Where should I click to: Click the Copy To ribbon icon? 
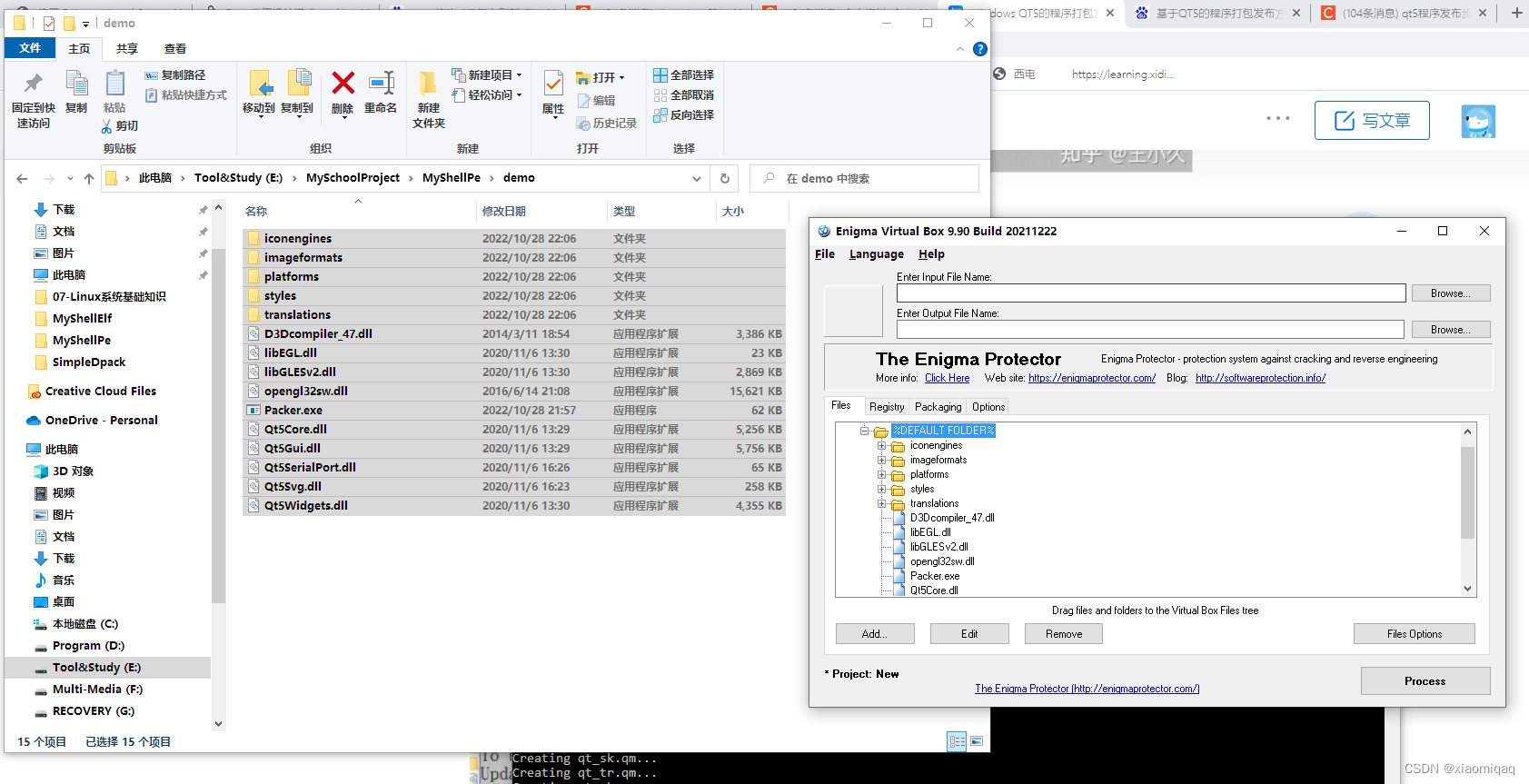coord(297,93)
